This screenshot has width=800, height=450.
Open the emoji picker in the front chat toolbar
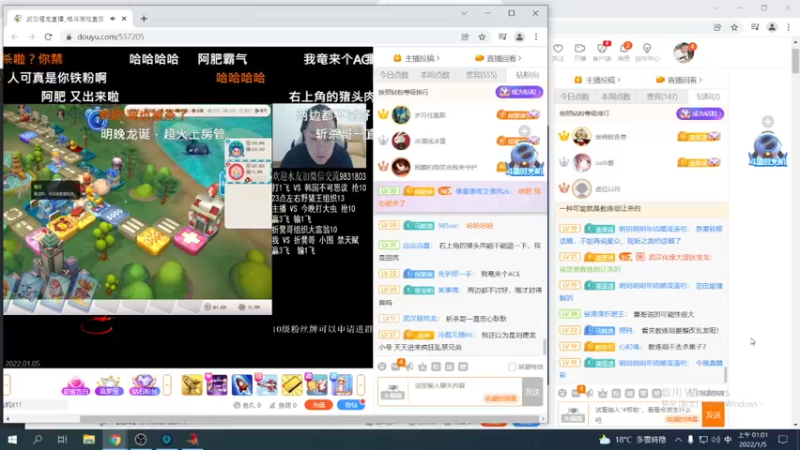coord(382,366)
